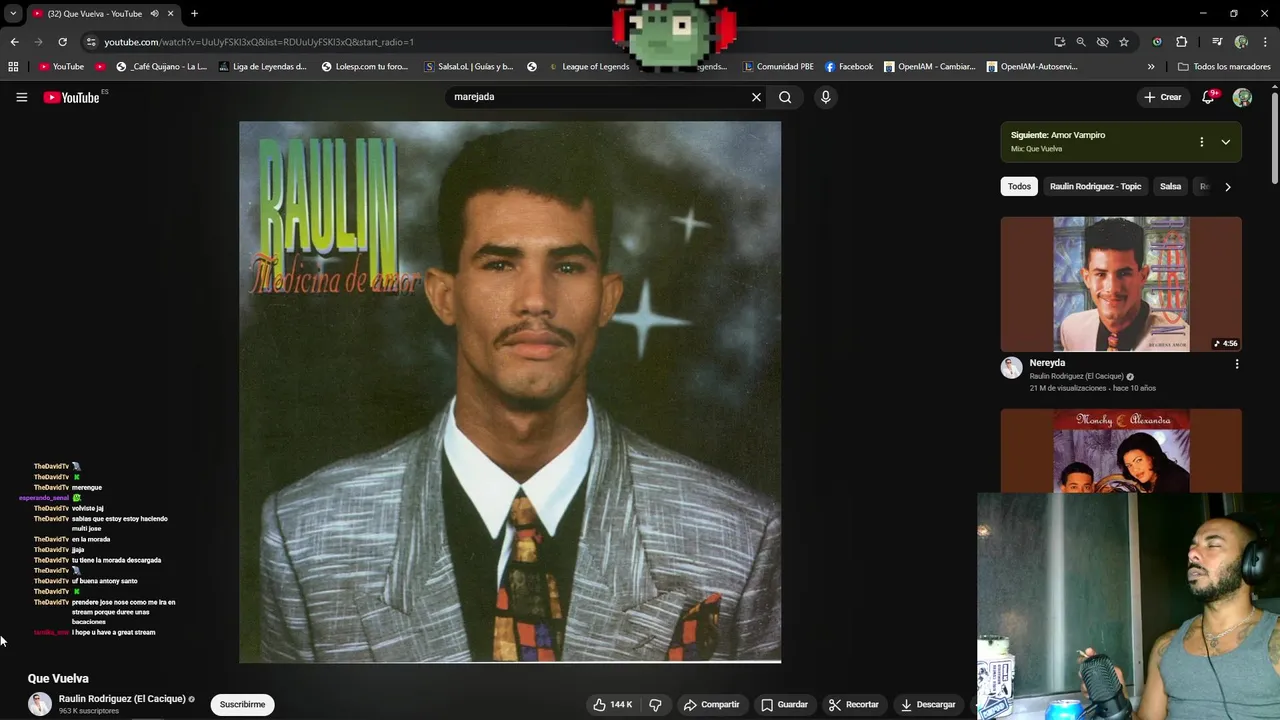
Task: Open Todos los marcadores folder
Action: pos(1224,67)
